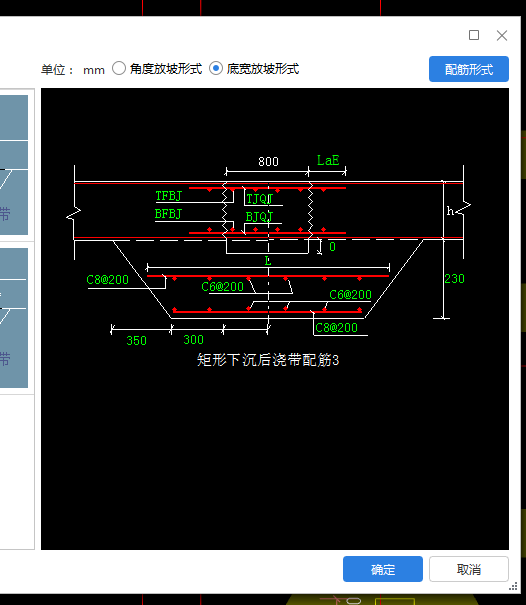Edit the LaE anchorage length label
526x605 pixels.
[328, 160]
